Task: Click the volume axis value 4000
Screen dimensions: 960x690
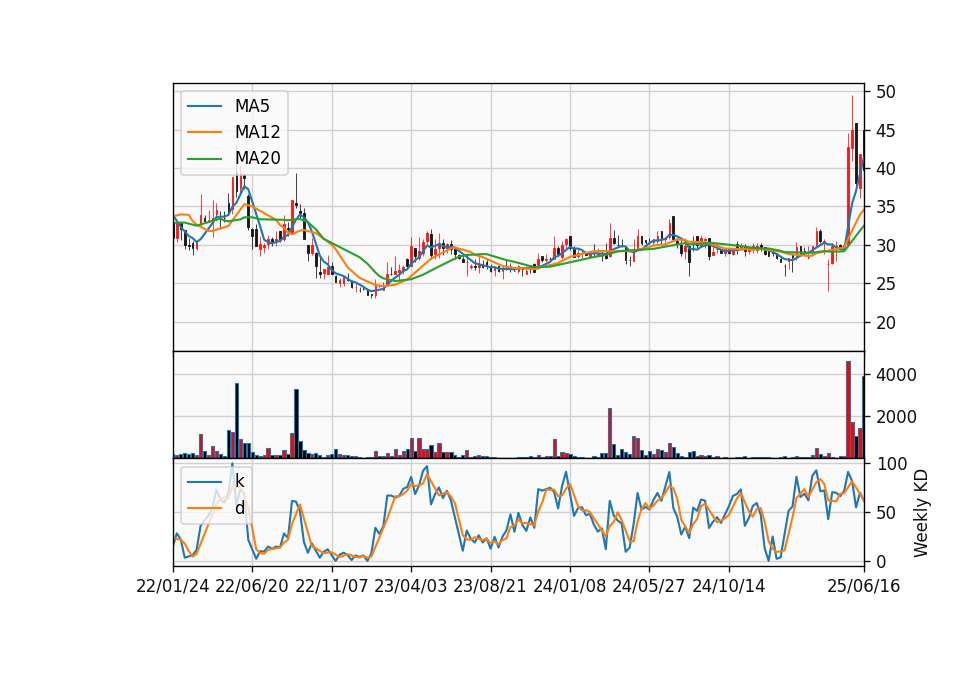Action: click(896, 375)
